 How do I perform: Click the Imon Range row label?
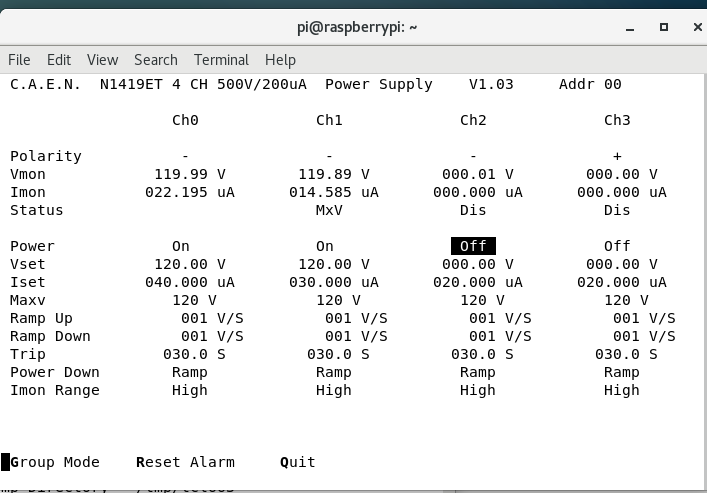pos(55,391)
